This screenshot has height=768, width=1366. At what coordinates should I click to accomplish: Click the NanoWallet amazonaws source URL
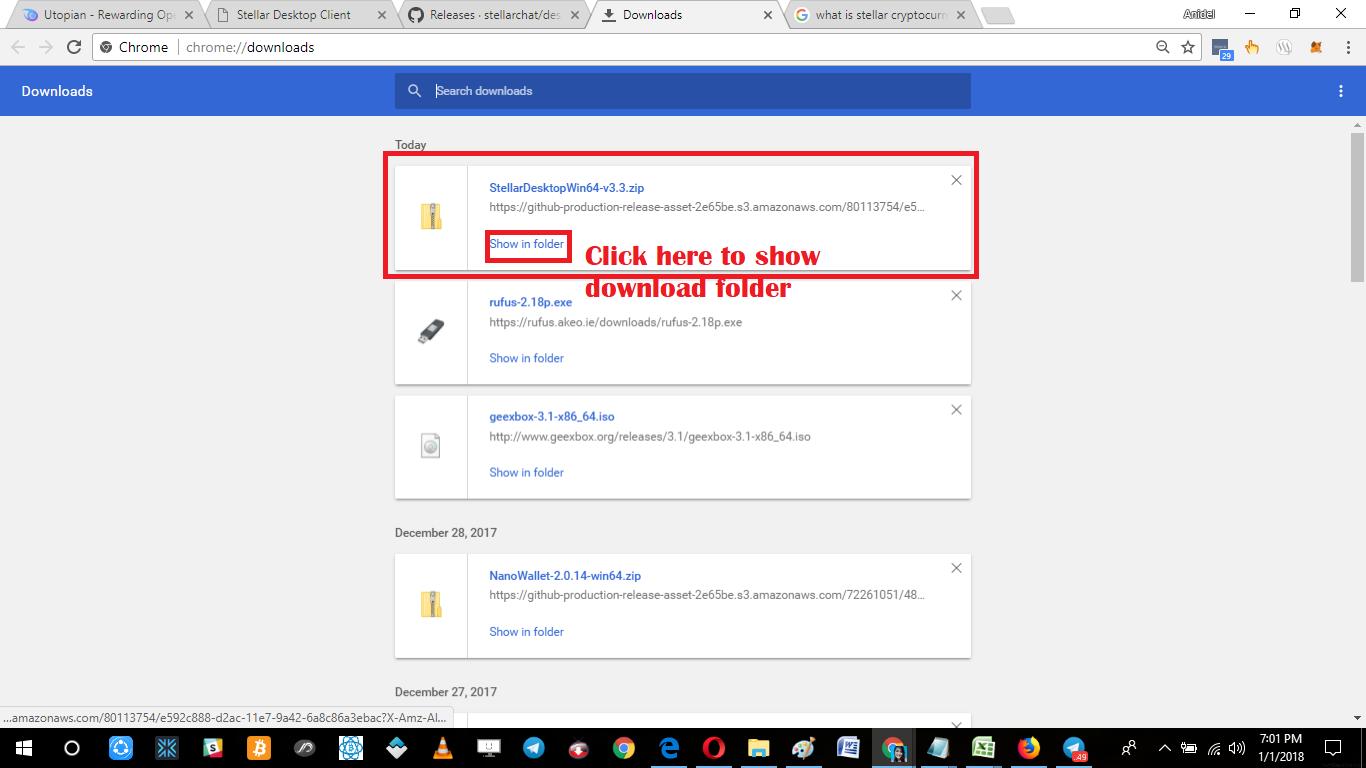click(x=707, y=595)
